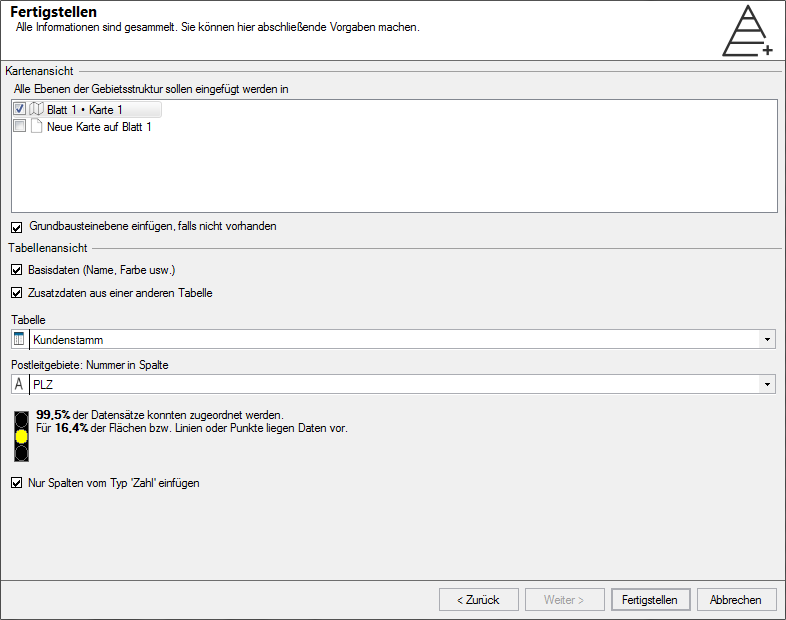Select Blatt 1 • Karte 1 list entry
Screen dimensions: 786x620
pos(87,109)
